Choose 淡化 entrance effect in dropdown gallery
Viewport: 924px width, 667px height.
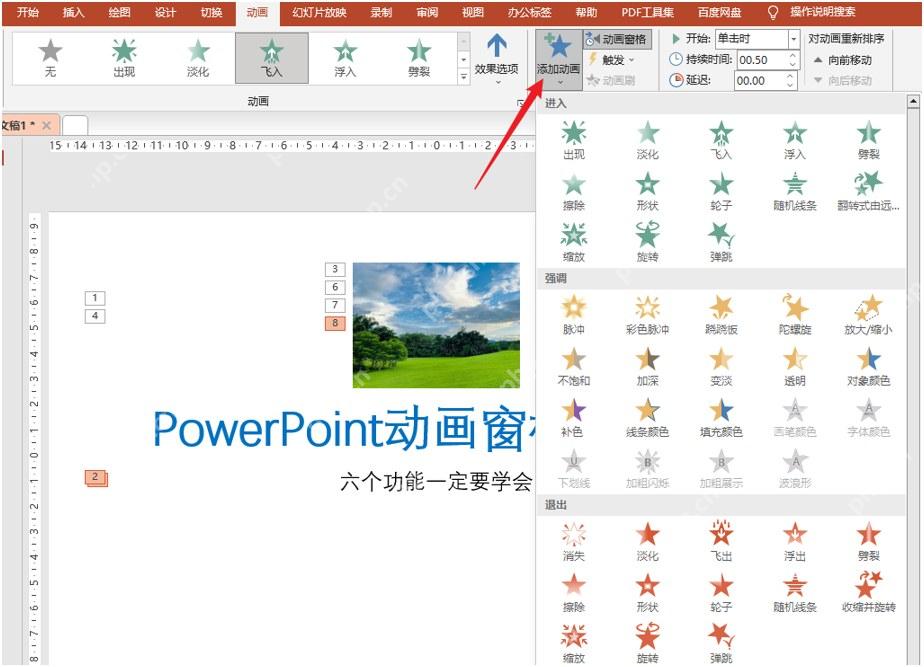point(647,140)
